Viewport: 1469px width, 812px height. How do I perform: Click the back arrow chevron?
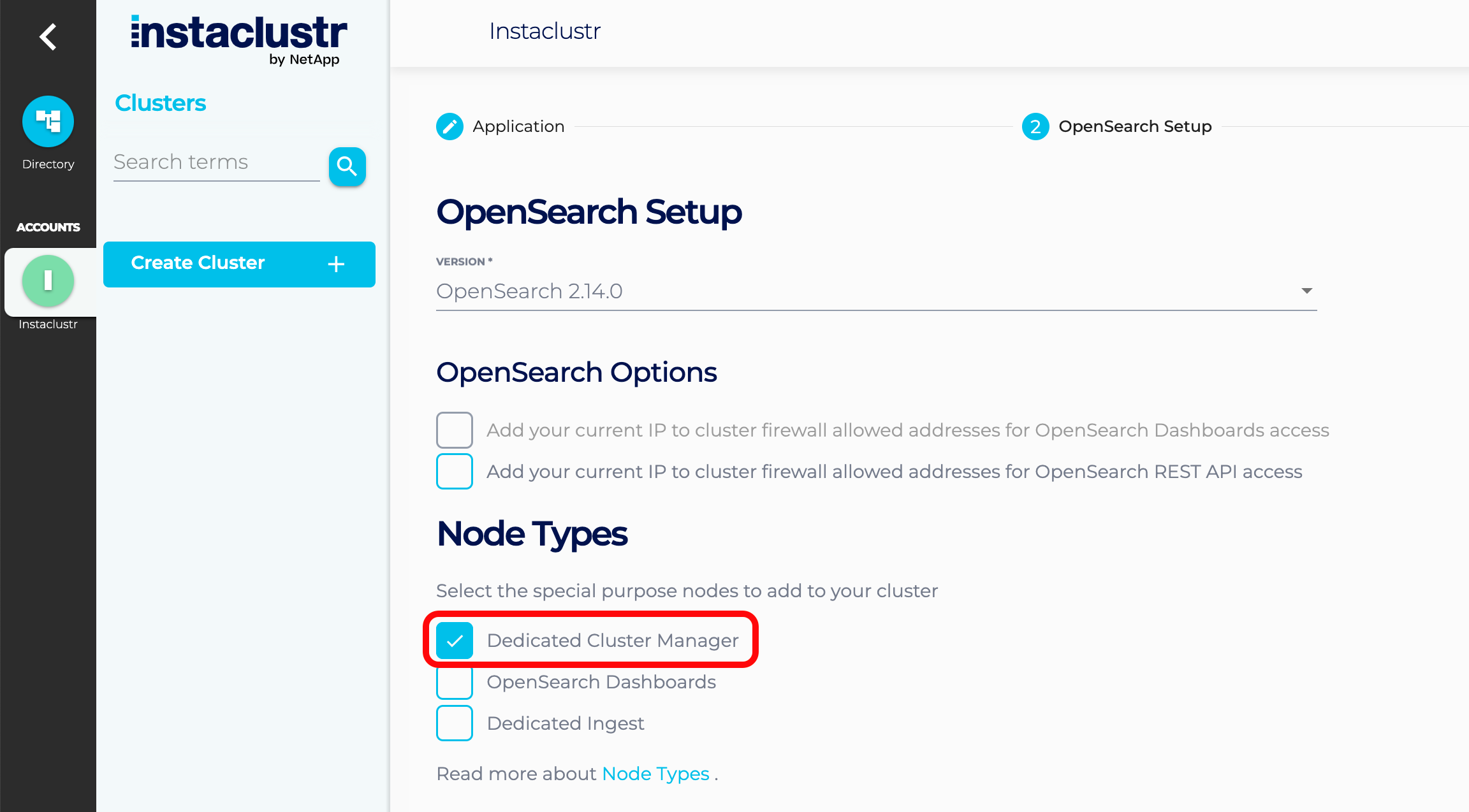coord(47,37)
